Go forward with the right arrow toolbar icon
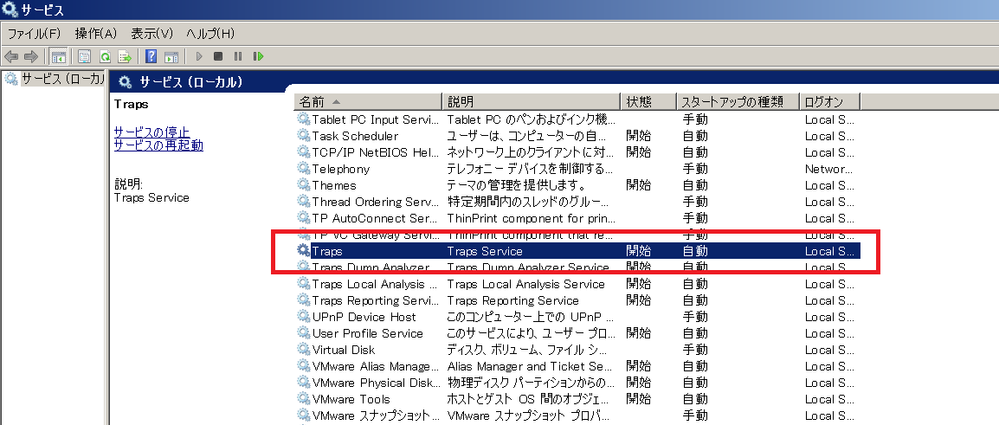 point(31,57)
